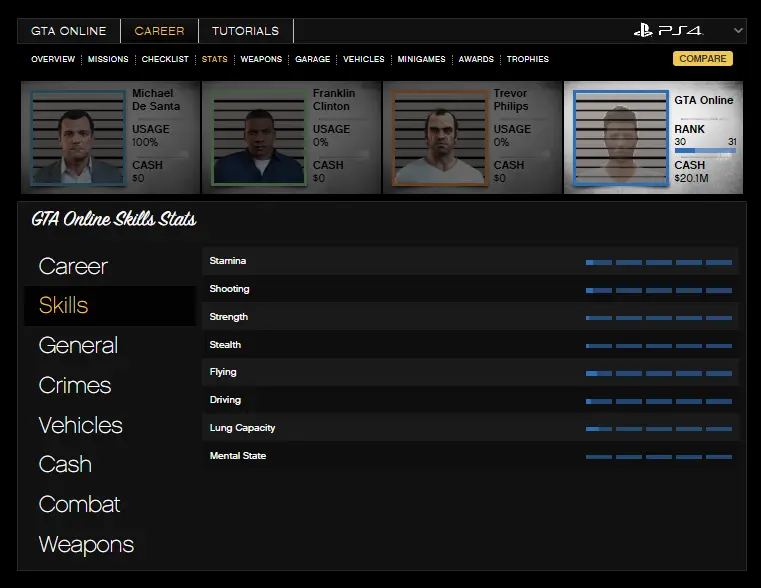Screen dimensions: 761x588
Task: Open the Combat stats category
Action: point(79,505)
